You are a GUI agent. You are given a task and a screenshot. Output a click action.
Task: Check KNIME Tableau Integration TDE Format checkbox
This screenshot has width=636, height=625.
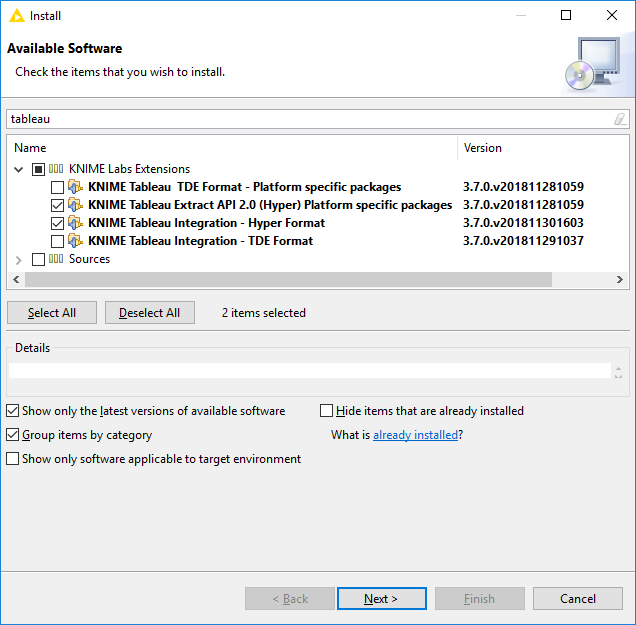pyautogui.click(x=57, y=241)
